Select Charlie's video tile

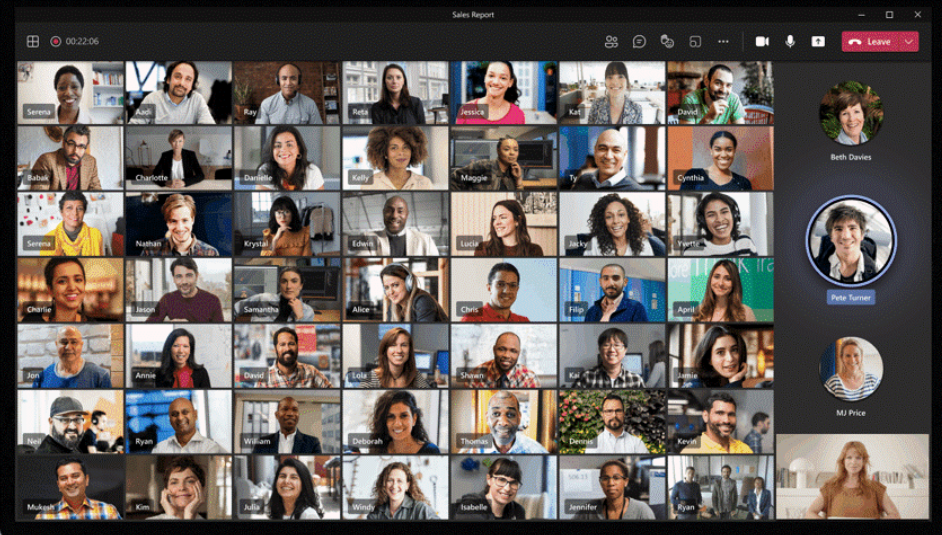pos(70,290)
